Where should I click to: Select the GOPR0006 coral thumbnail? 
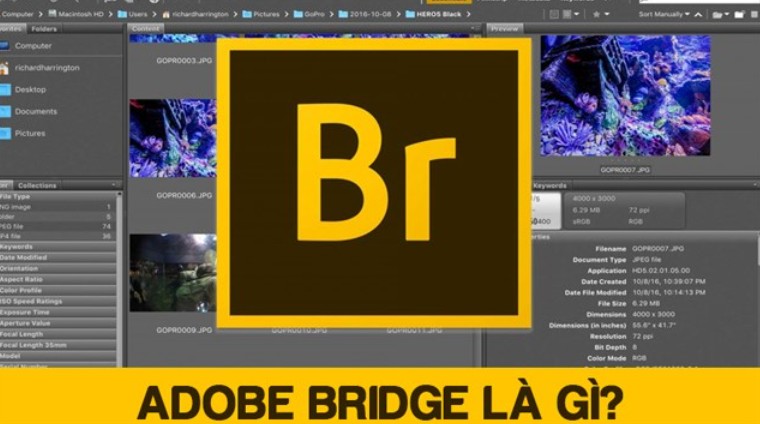click(x=173, y=138)
